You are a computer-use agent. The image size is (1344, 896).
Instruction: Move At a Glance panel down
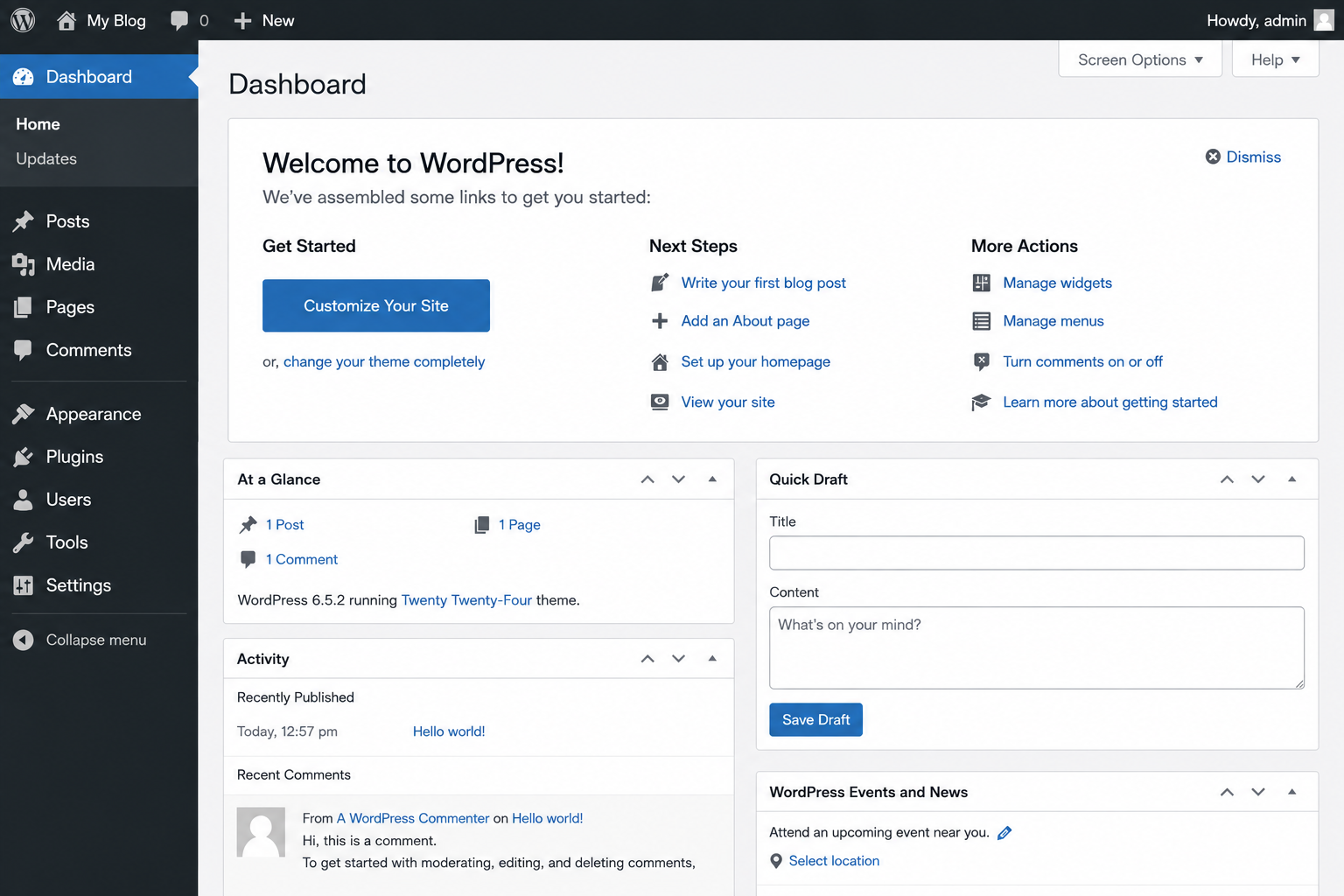pos(679,479)
